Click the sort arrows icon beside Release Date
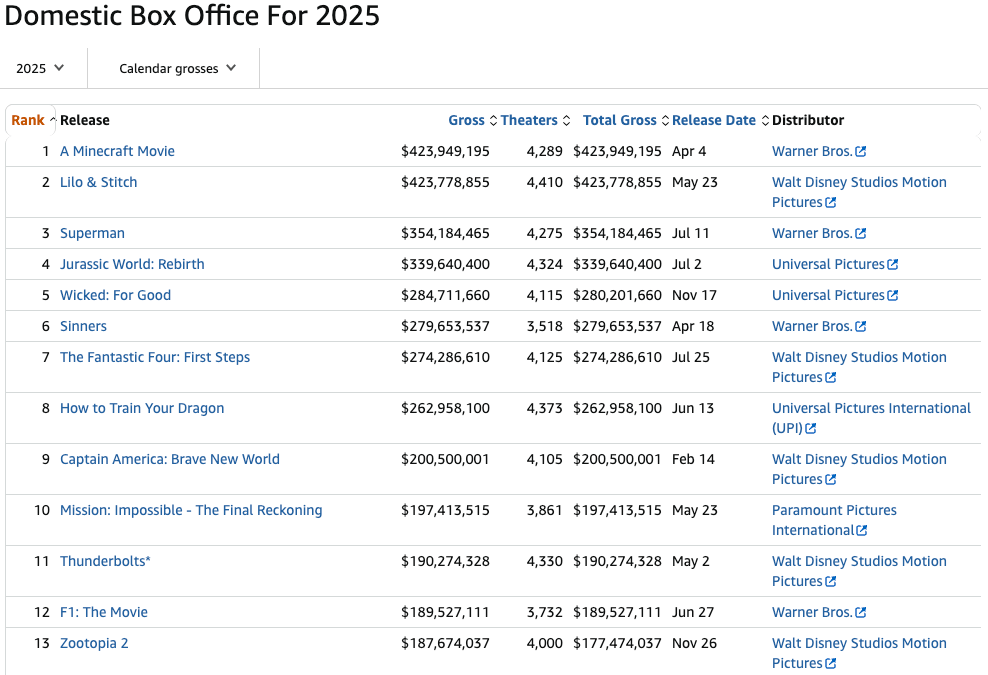Viewport: 988px width, 675px height. [765, 121]
